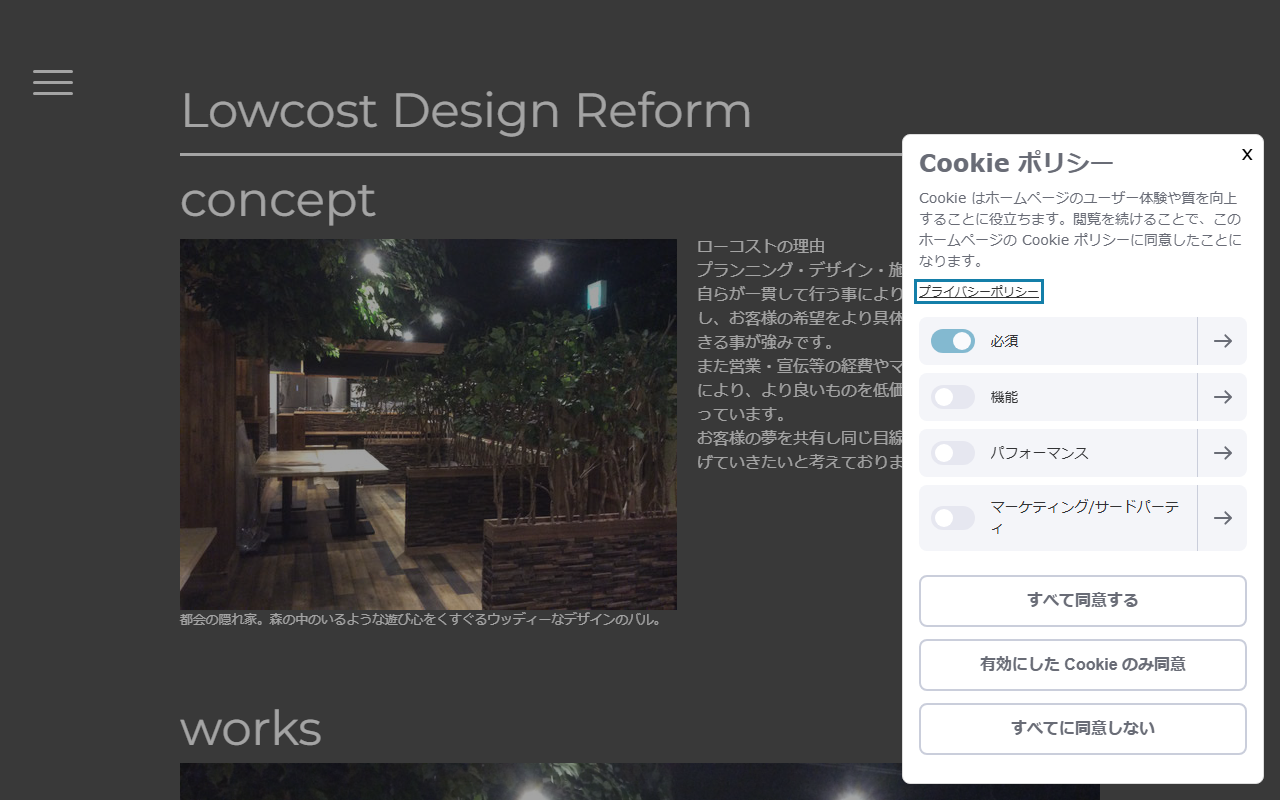The width and height of the screenshot is (1280, 800).
Task: Enable the パフォーマンス cookie switch
Action: click(x=953, y=453)
